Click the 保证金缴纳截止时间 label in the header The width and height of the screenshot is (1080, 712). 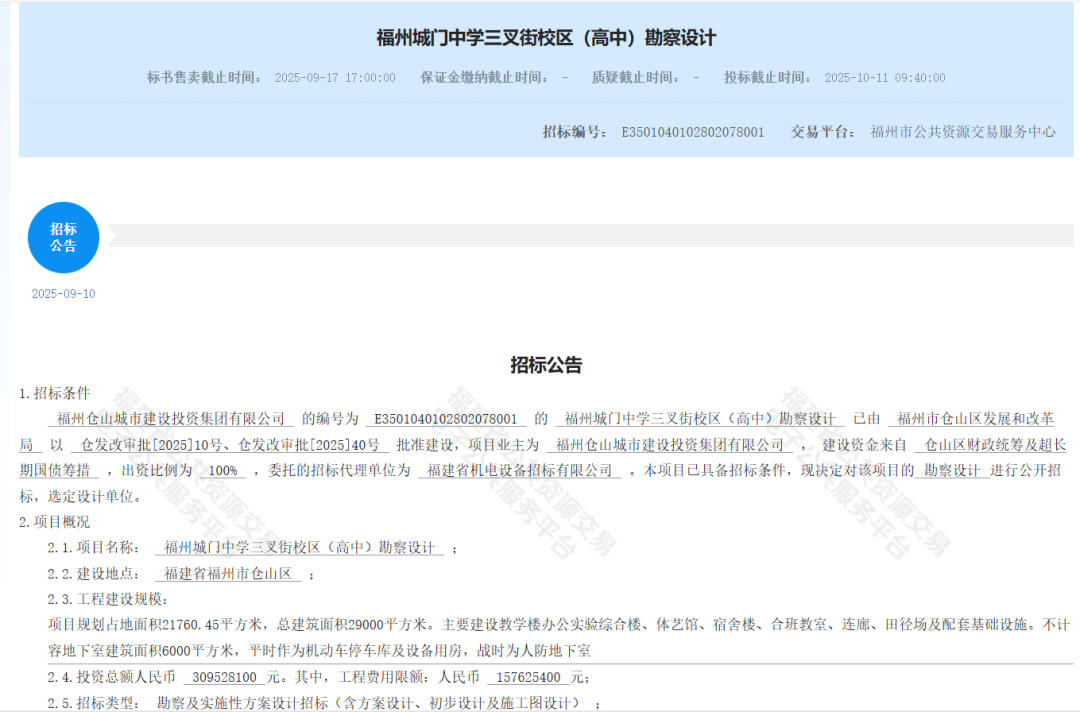click(484, 78)
